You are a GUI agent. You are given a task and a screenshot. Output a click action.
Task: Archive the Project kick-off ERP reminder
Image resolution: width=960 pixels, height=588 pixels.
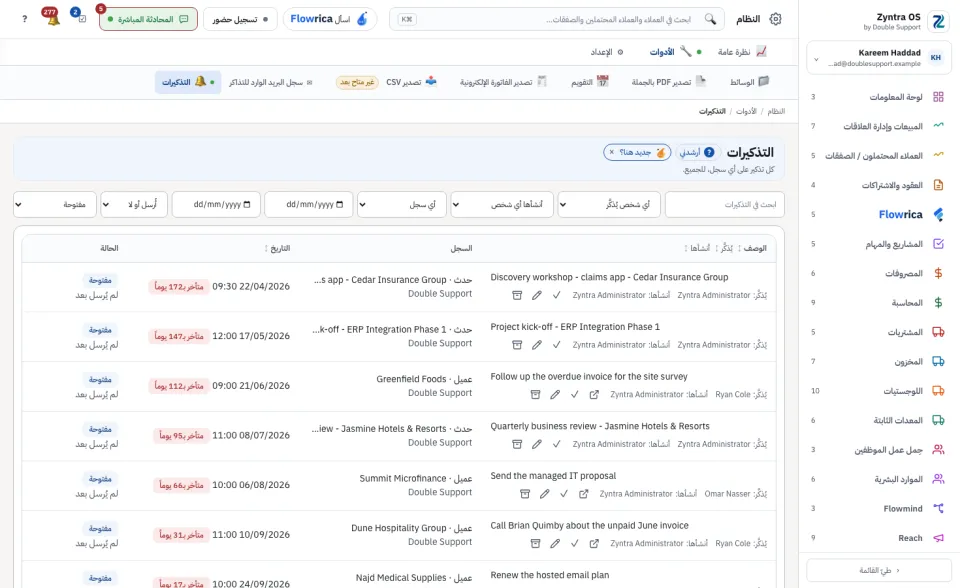[x=517, y=345]
